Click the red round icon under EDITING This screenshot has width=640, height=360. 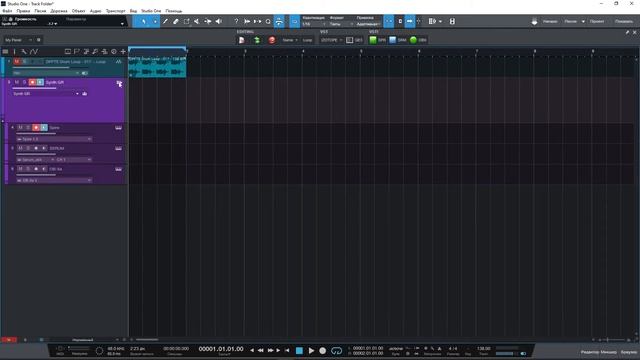point(272,40)
